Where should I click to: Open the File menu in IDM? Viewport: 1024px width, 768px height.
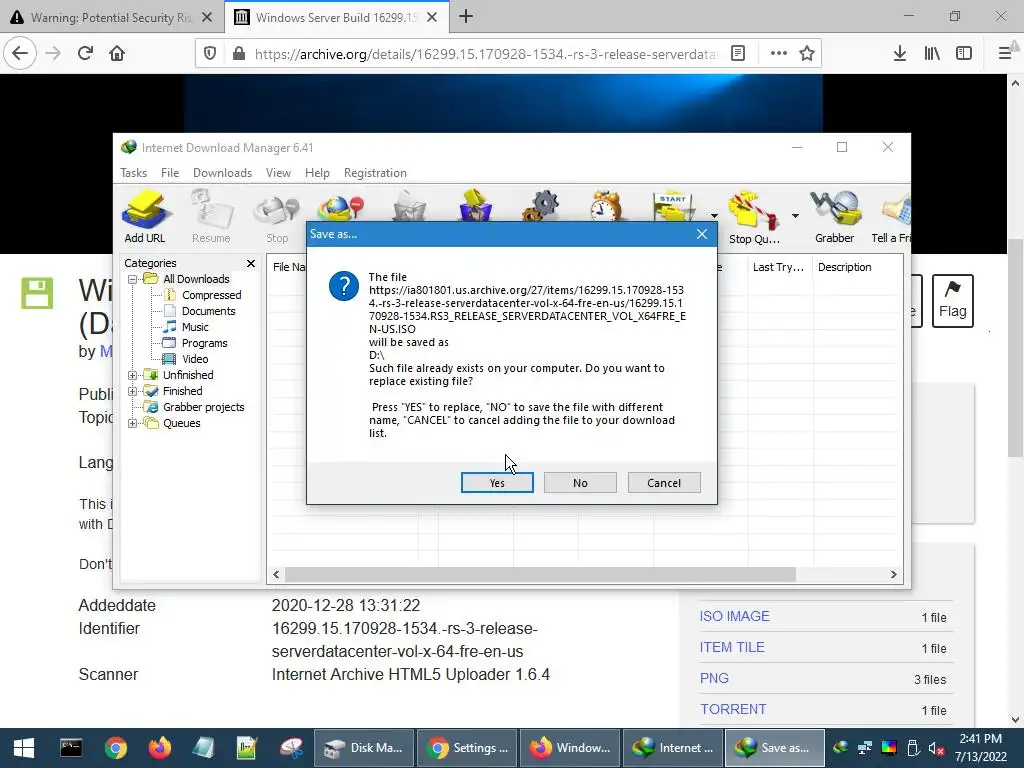[170, 173]
